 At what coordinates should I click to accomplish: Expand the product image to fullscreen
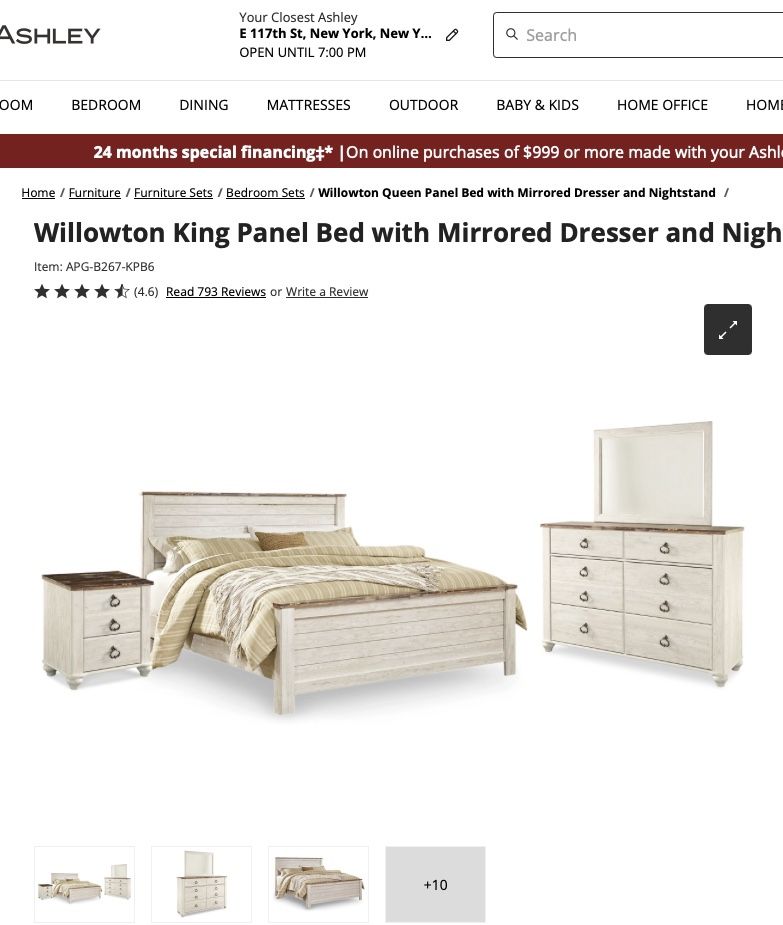pos(728,329)
